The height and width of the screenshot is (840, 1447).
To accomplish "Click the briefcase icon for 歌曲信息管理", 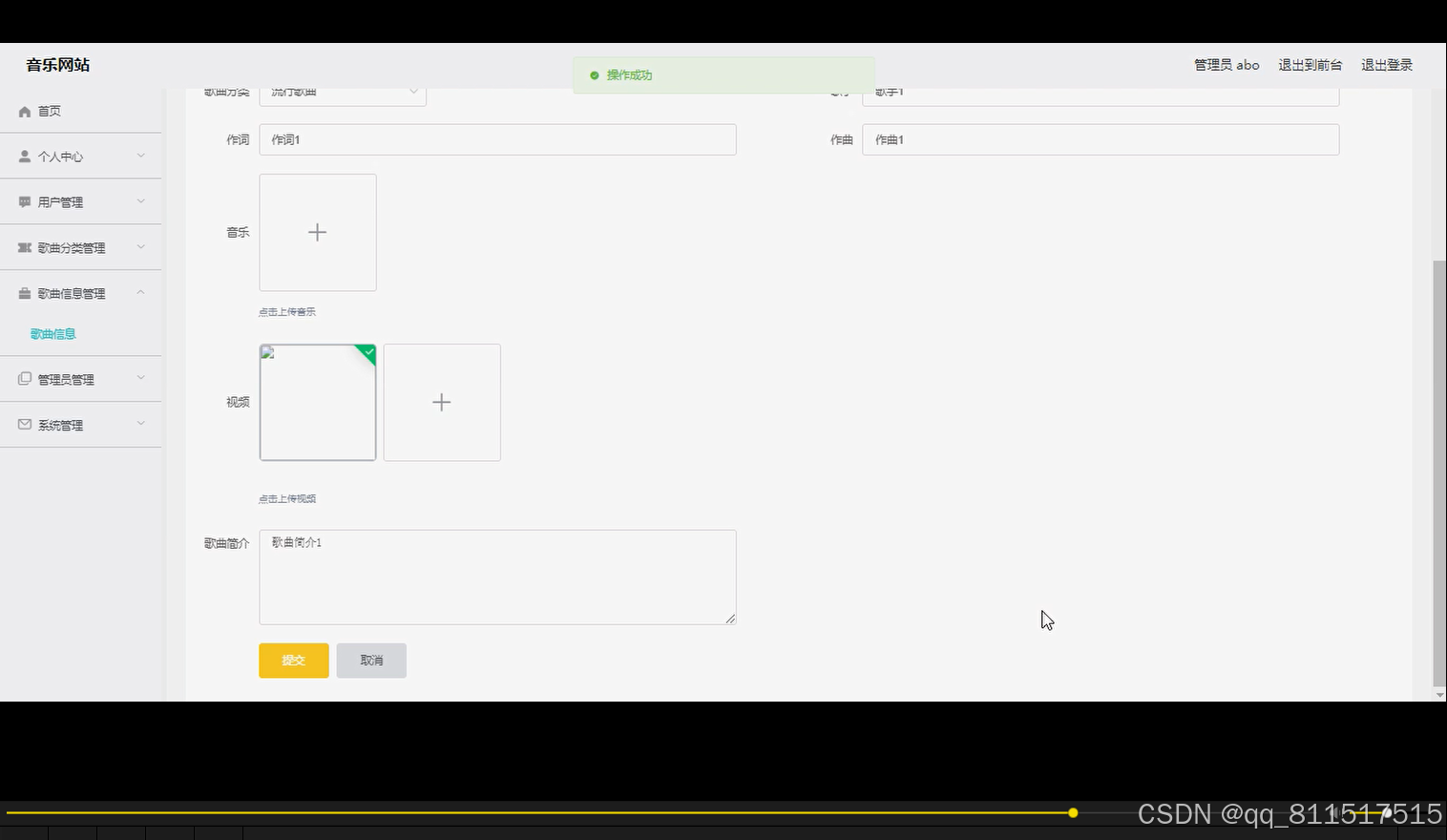I will (x=25, y=294).
